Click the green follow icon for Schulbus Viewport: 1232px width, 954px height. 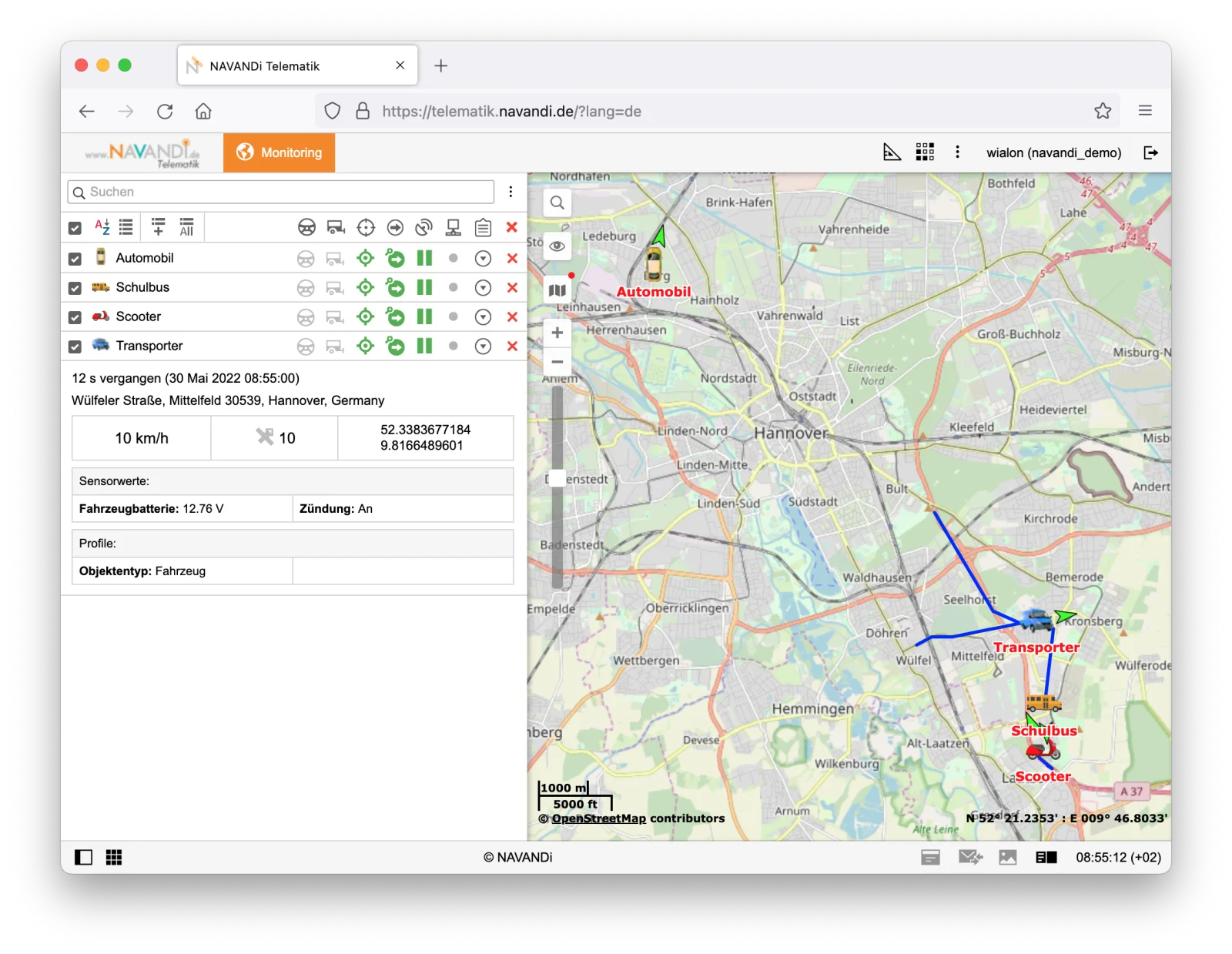(x=395, y=288)
